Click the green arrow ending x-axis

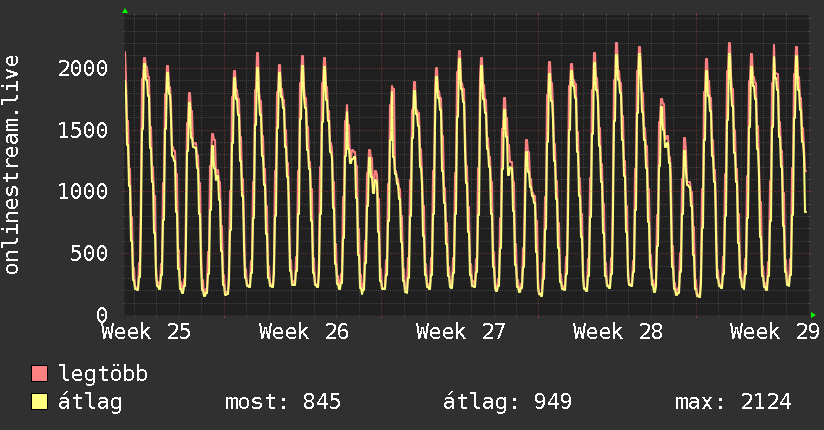click(x=813, y=315)
